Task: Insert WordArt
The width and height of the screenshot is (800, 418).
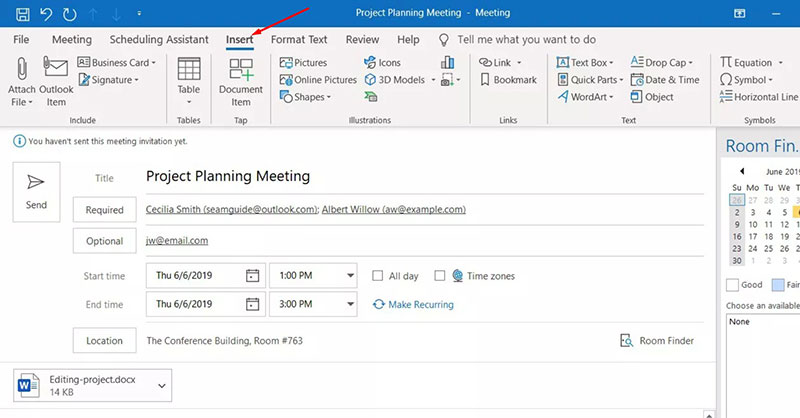Action: [585, 96]
